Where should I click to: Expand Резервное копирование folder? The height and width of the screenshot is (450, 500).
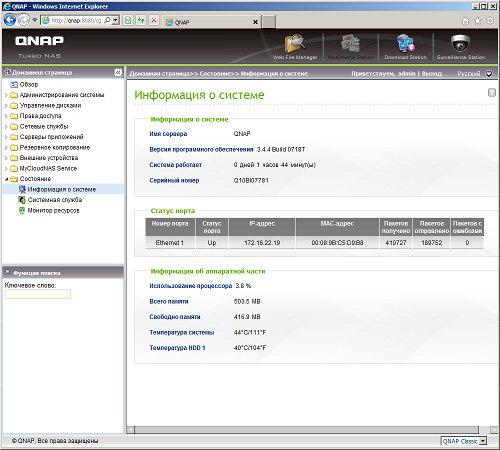6,148
